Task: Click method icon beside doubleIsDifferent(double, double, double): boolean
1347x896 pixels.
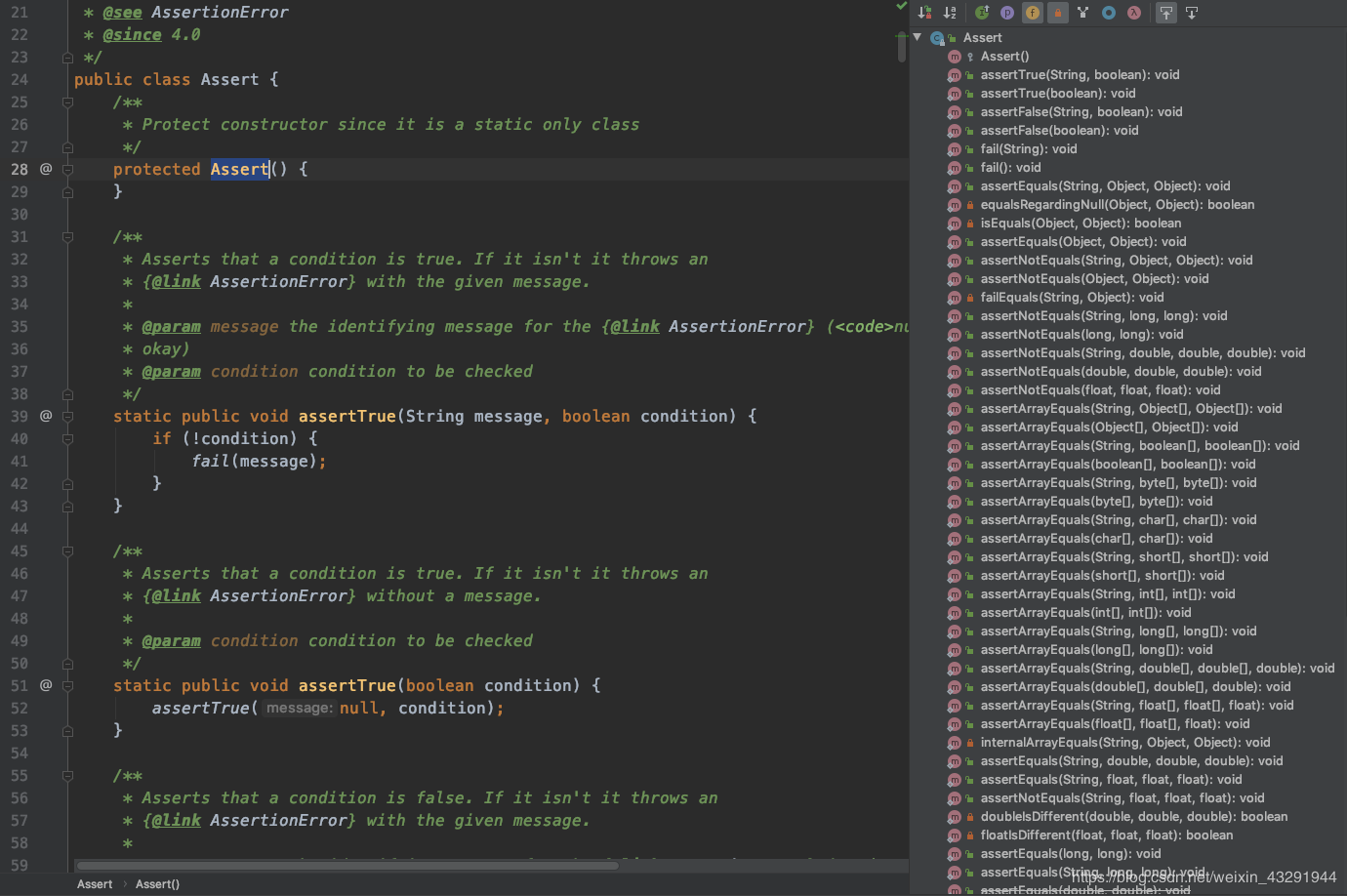Action: pos(955,817)
